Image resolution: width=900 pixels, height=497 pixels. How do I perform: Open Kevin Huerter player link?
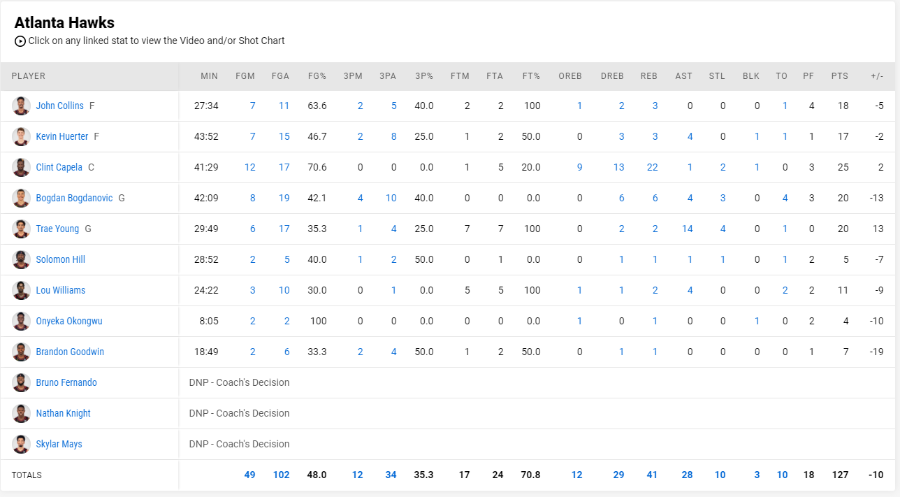62,137
